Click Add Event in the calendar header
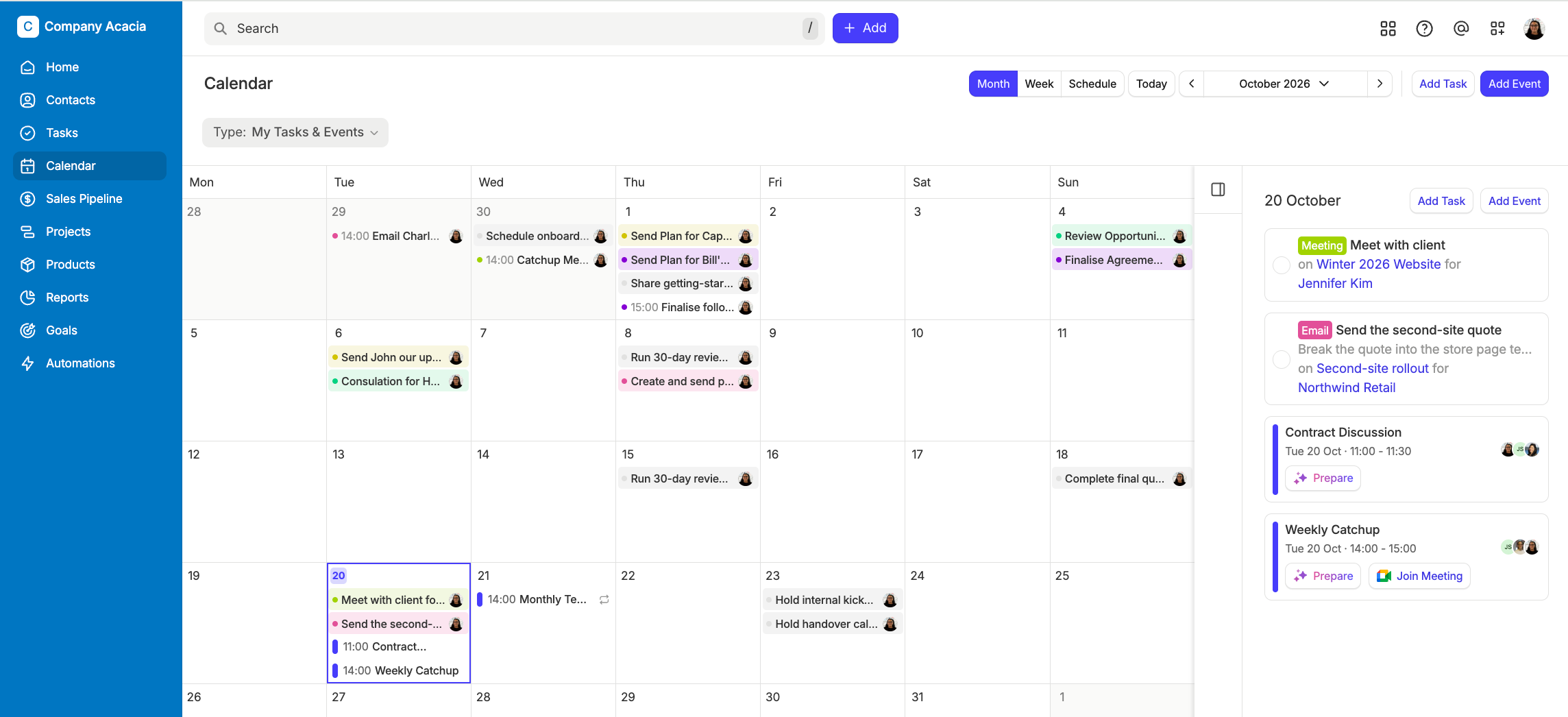 click(1514, 84)
